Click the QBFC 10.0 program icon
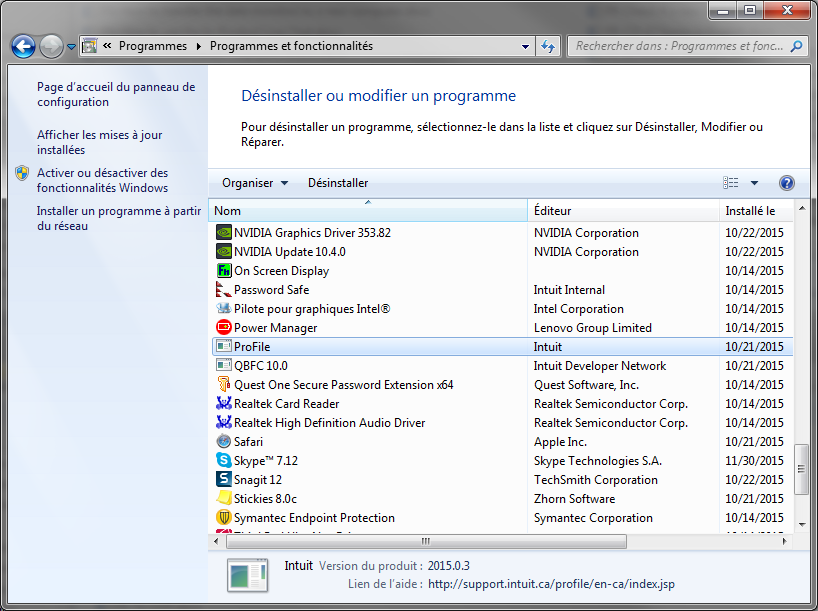 click(x=224, y=366)
